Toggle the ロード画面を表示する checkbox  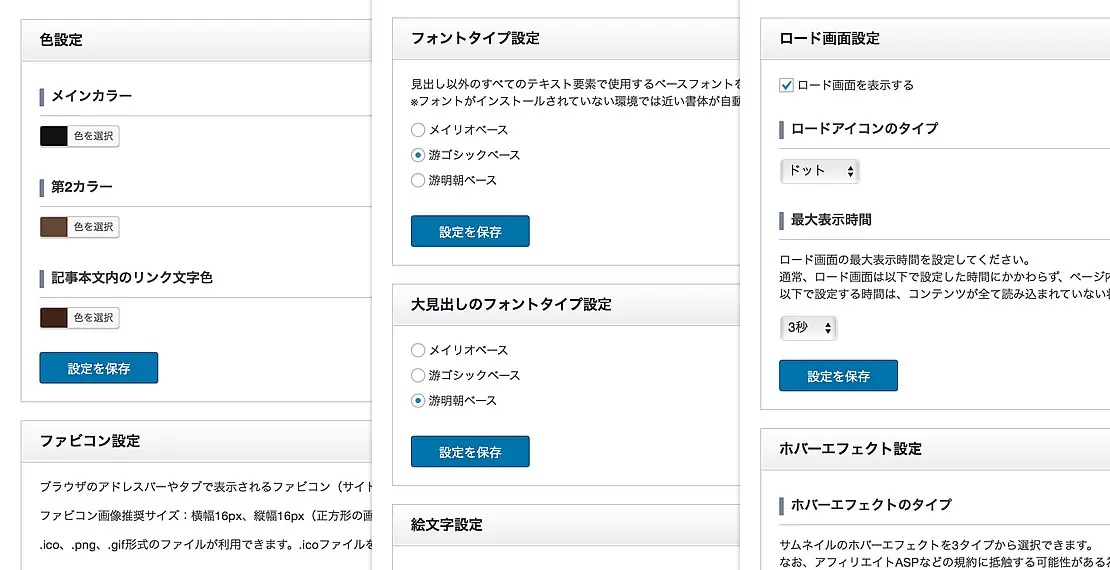click(x=787, y=86)
